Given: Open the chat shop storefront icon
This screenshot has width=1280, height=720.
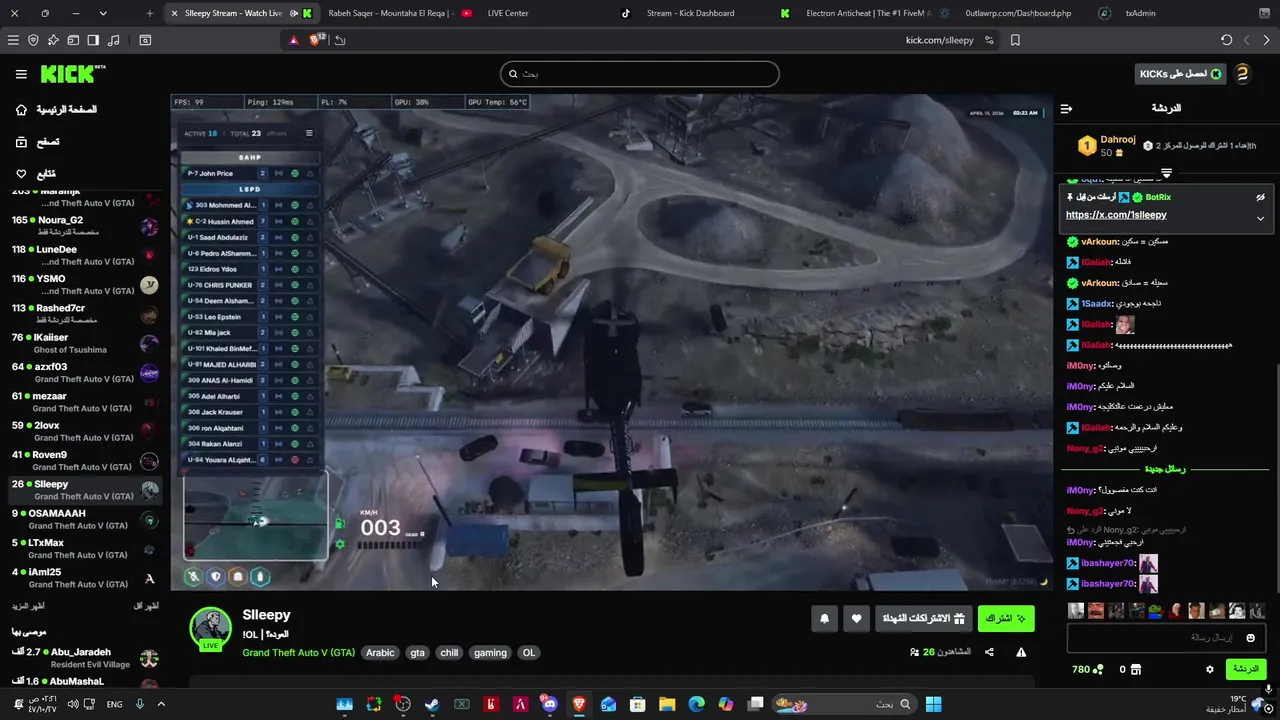Looking at the screenshot, I should pos(1138,669).
